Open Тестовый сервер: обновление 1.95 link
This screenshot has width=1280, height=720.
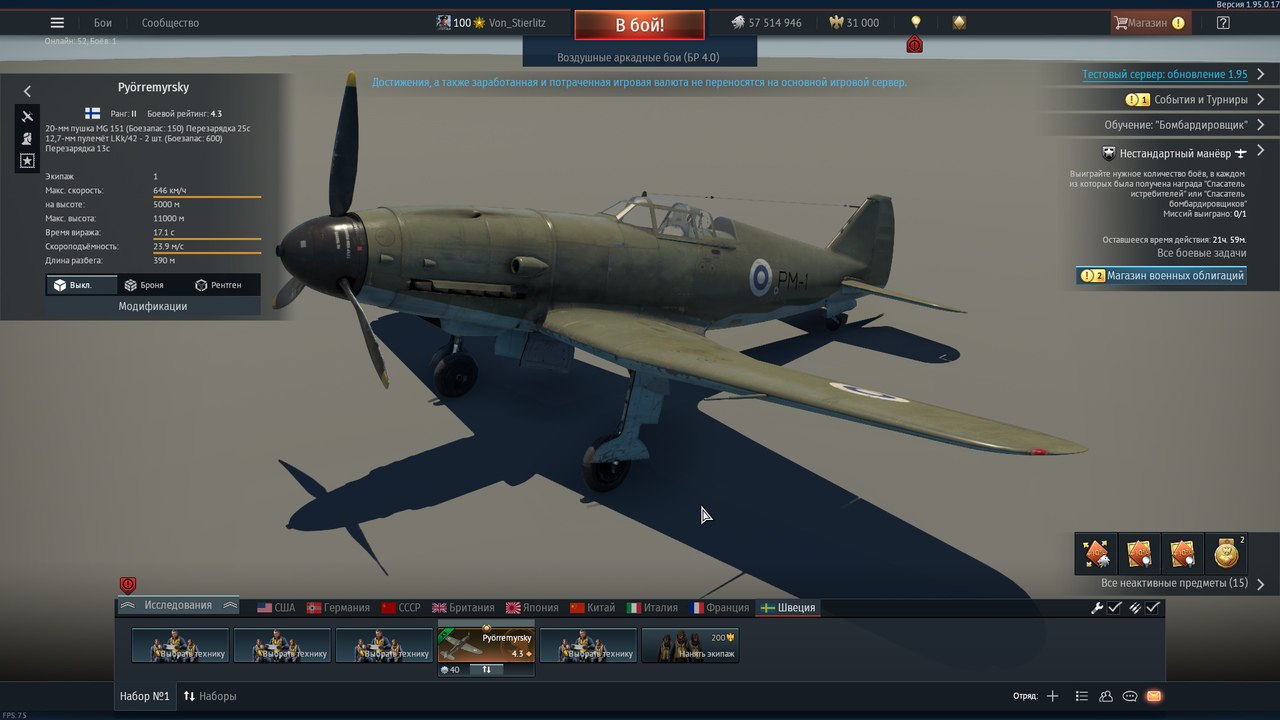pos(1164,75)
